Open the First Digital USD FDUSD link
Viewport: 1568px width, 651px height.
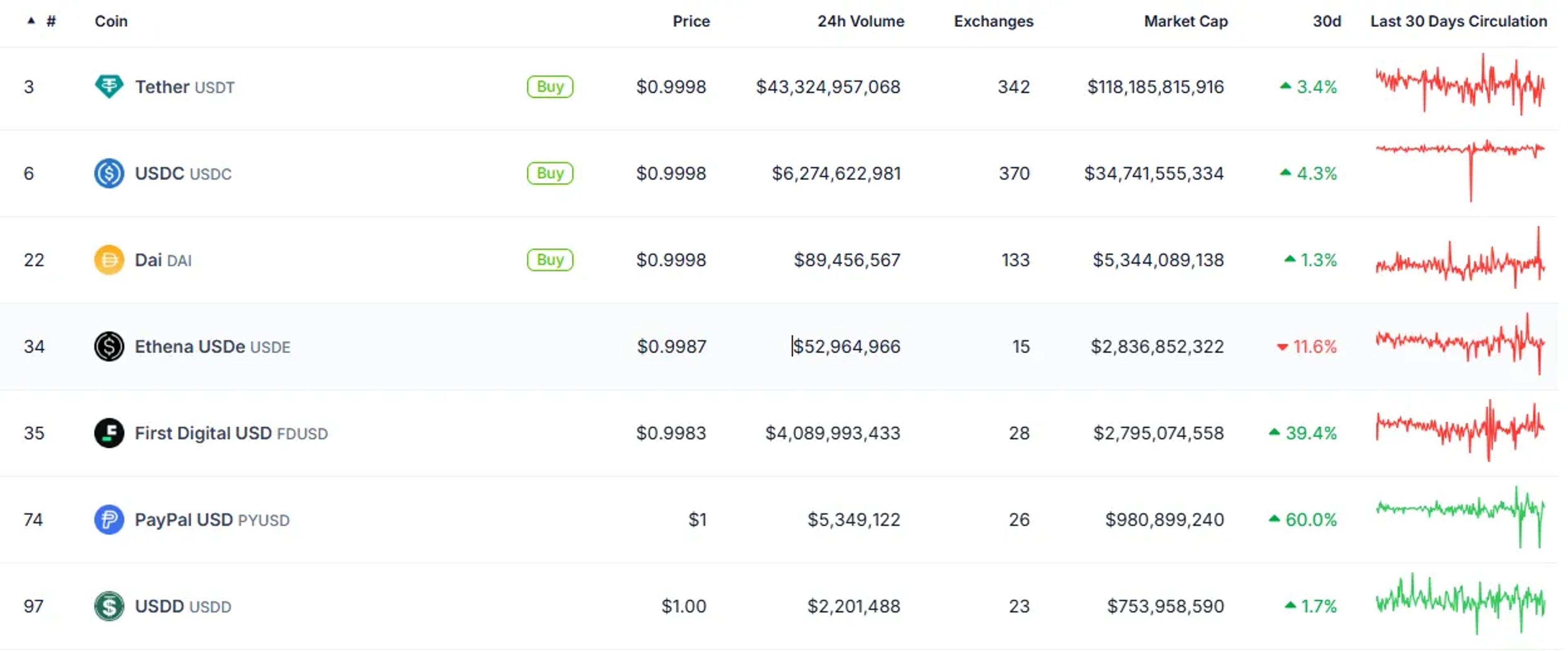tap(231, 433)
